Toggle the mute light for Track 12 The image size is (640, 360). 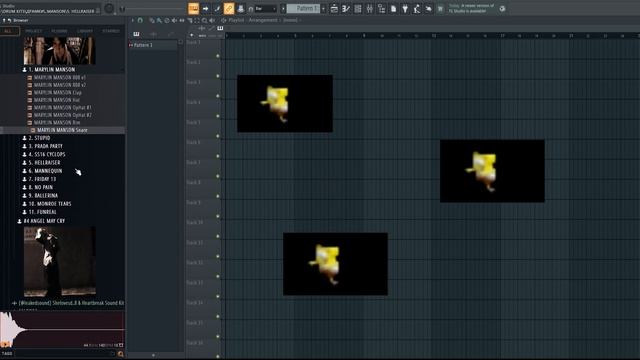pyautogui.click(x=218, y=276)
